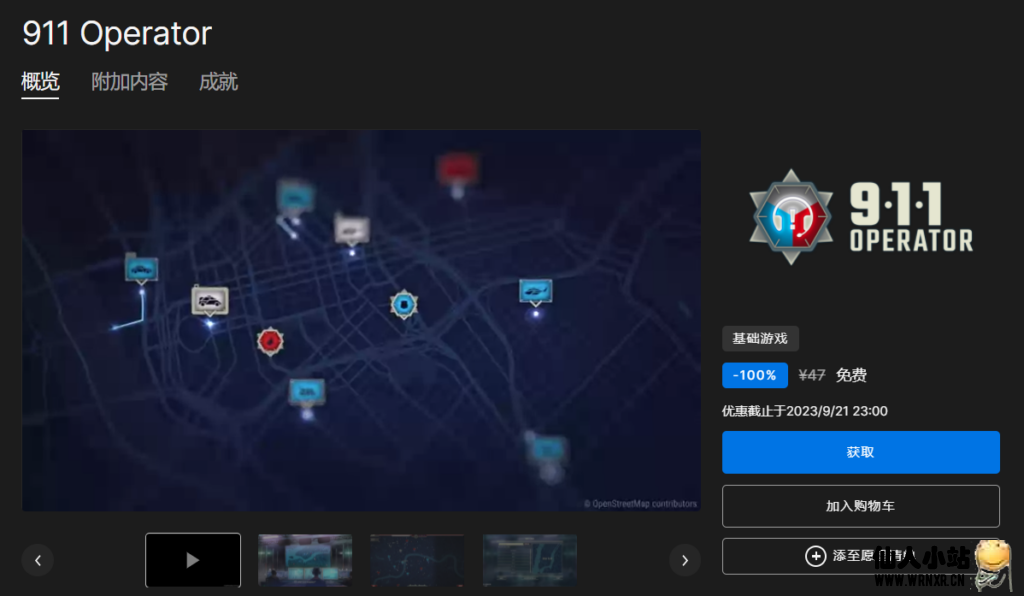Select the dark city map screenshot thumbnail

pos(417,560)
